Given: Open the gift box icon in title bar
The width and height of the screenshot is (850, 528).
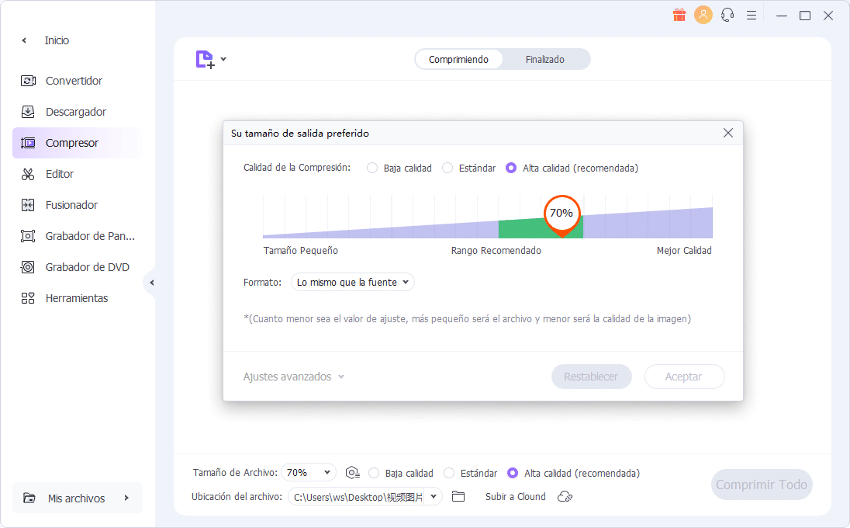Looking at the screenshot, I should point(679,15).
